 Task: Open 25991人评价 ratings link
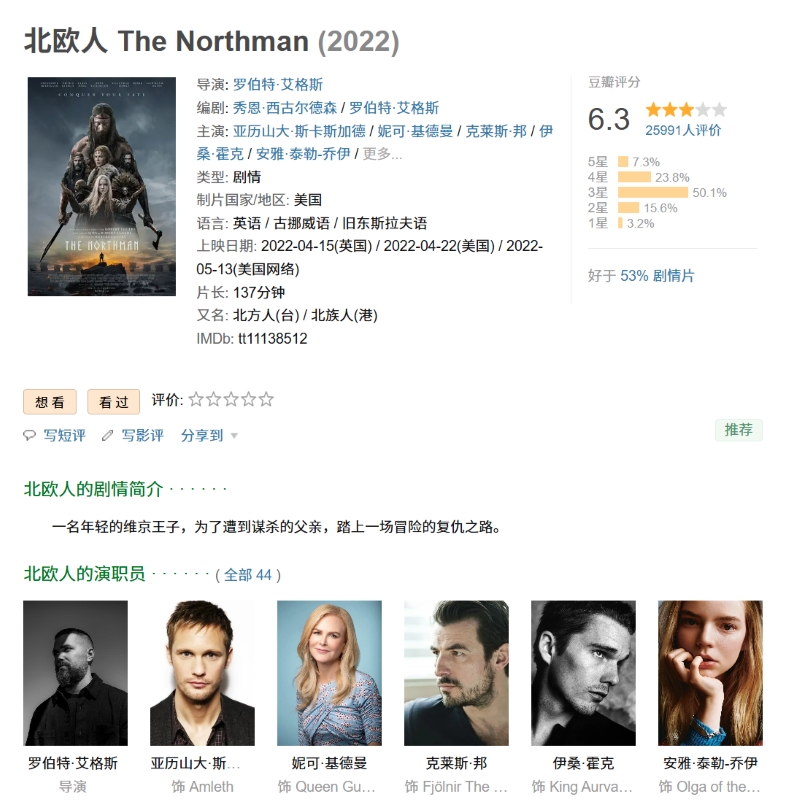pos(683,130)
